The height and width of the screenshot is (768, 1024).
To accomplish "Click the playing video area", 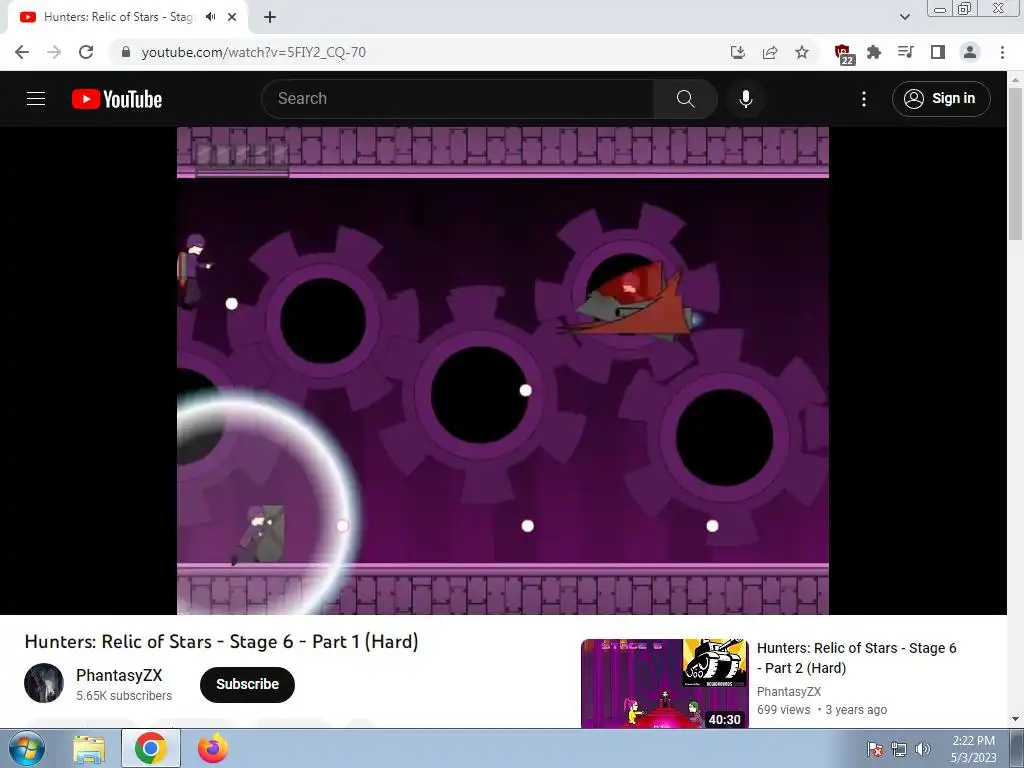I will [x=503, y=370].
